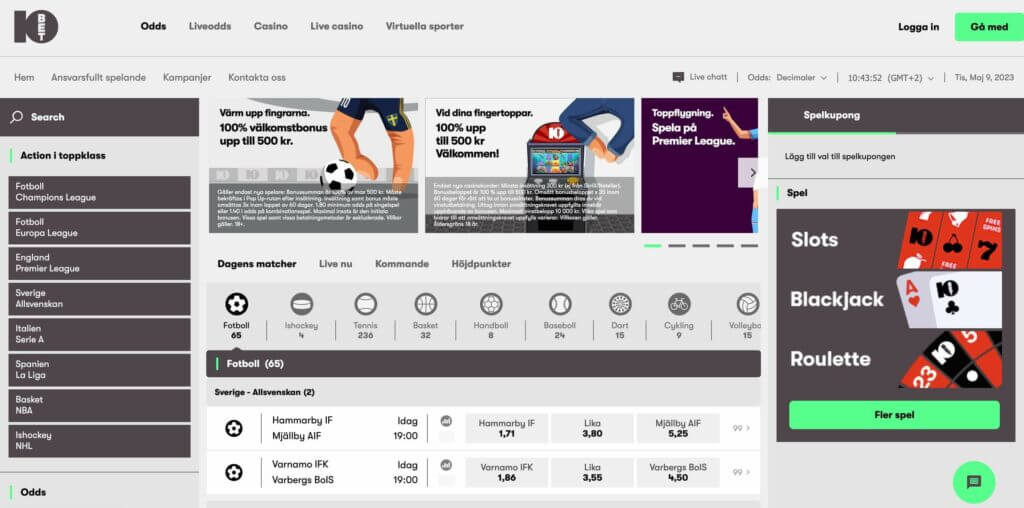1024x508 pixels.
Task: Open the GMT+2 timezone dropdown
Action: [x=891, y=77]
